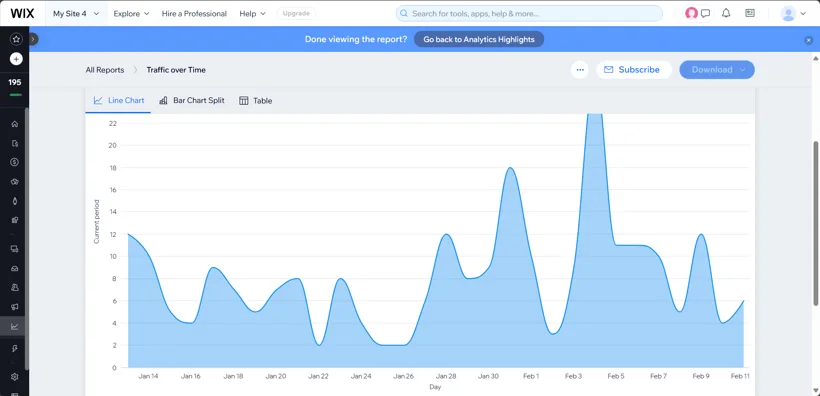Image resolution: width=820 pixels, height=396 pixels.
Task: Switch to the Table tab
Action: pyautogui.click(x=256, y=100)
